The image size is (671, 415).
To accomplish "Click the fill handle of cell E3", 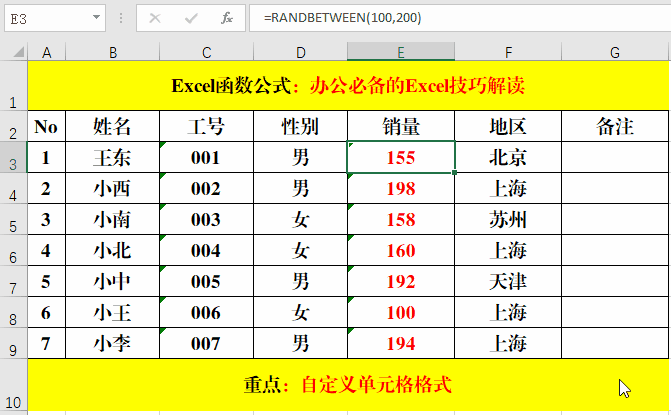I will [454, 172].
